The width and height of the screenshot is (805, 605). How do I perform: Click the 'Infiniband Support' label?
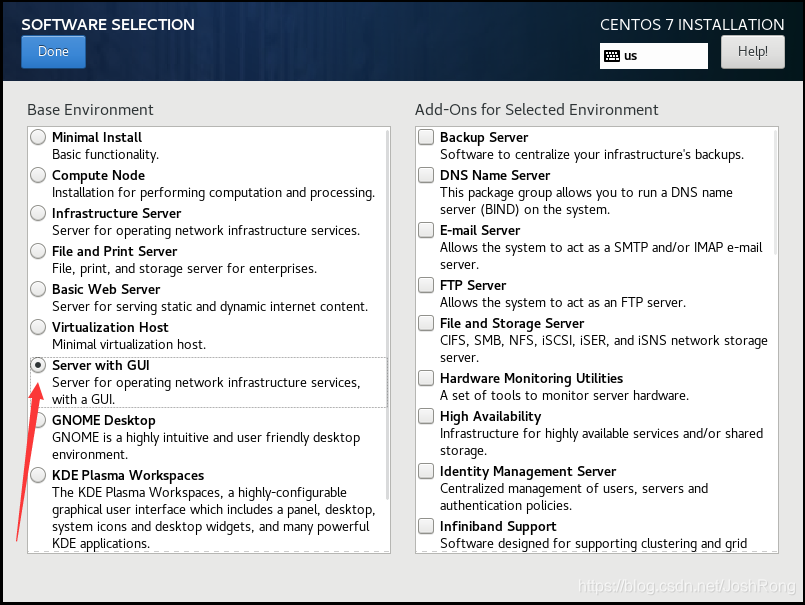click(x=498, y=526)
